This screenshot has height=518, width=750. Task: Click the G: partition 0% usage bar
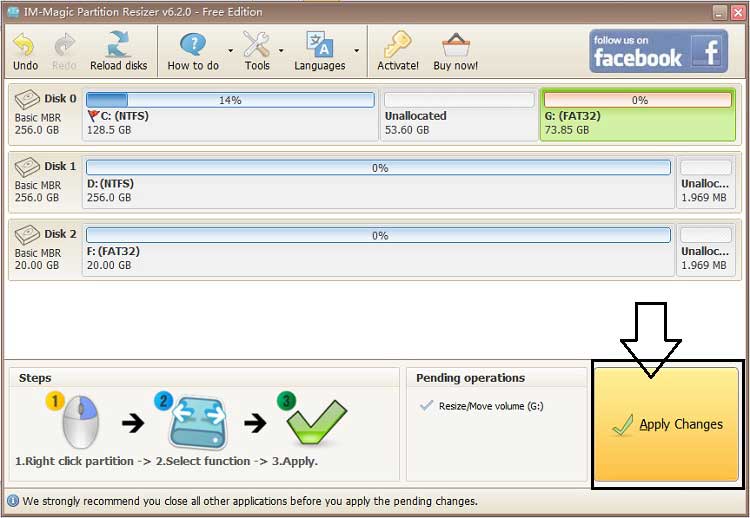[x=638, y=100]
